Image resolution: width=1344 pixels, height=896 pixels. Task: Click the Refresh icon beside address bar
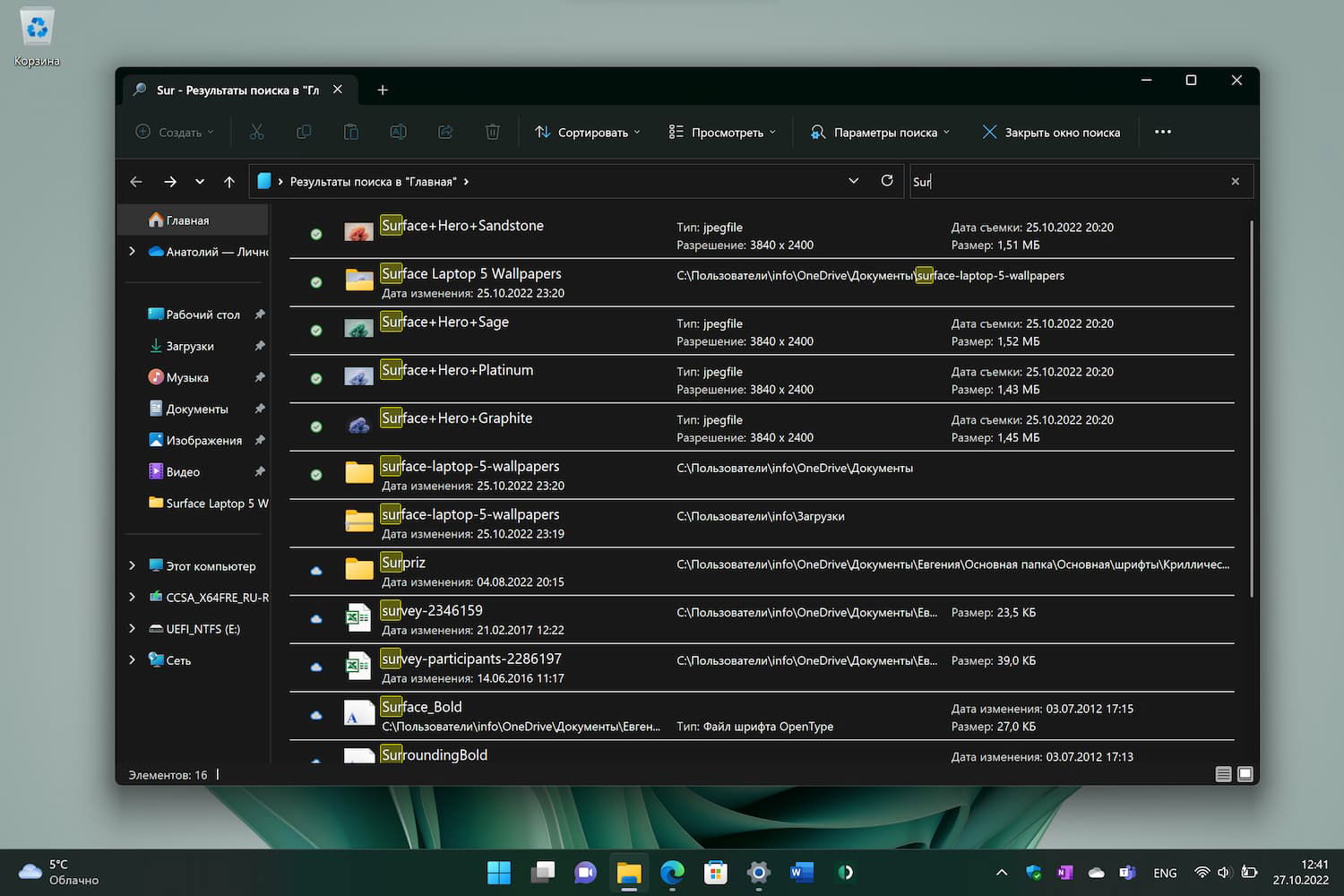(886, 181)
